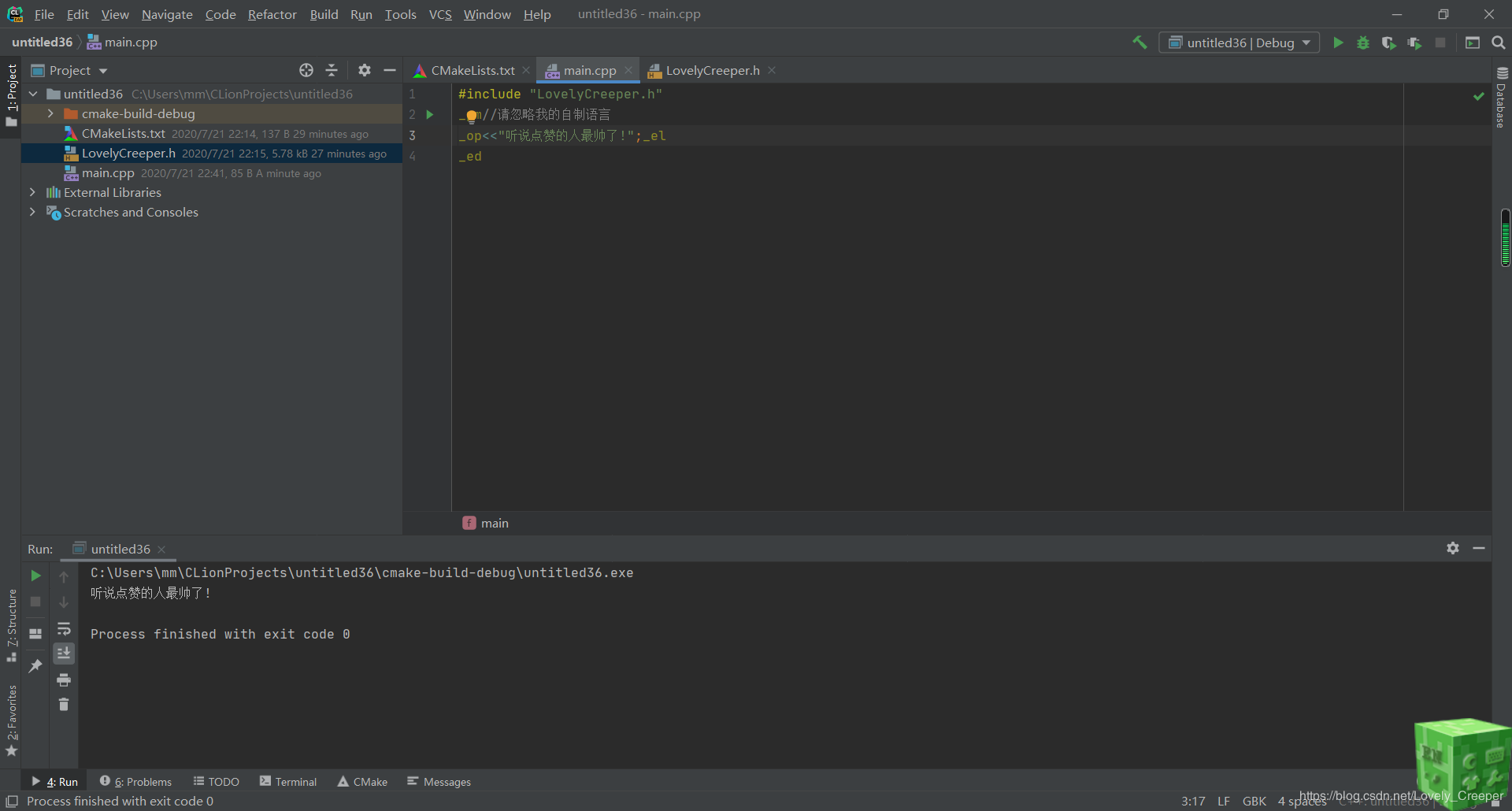Collapse all in Project panel

[x=332, y=70]
